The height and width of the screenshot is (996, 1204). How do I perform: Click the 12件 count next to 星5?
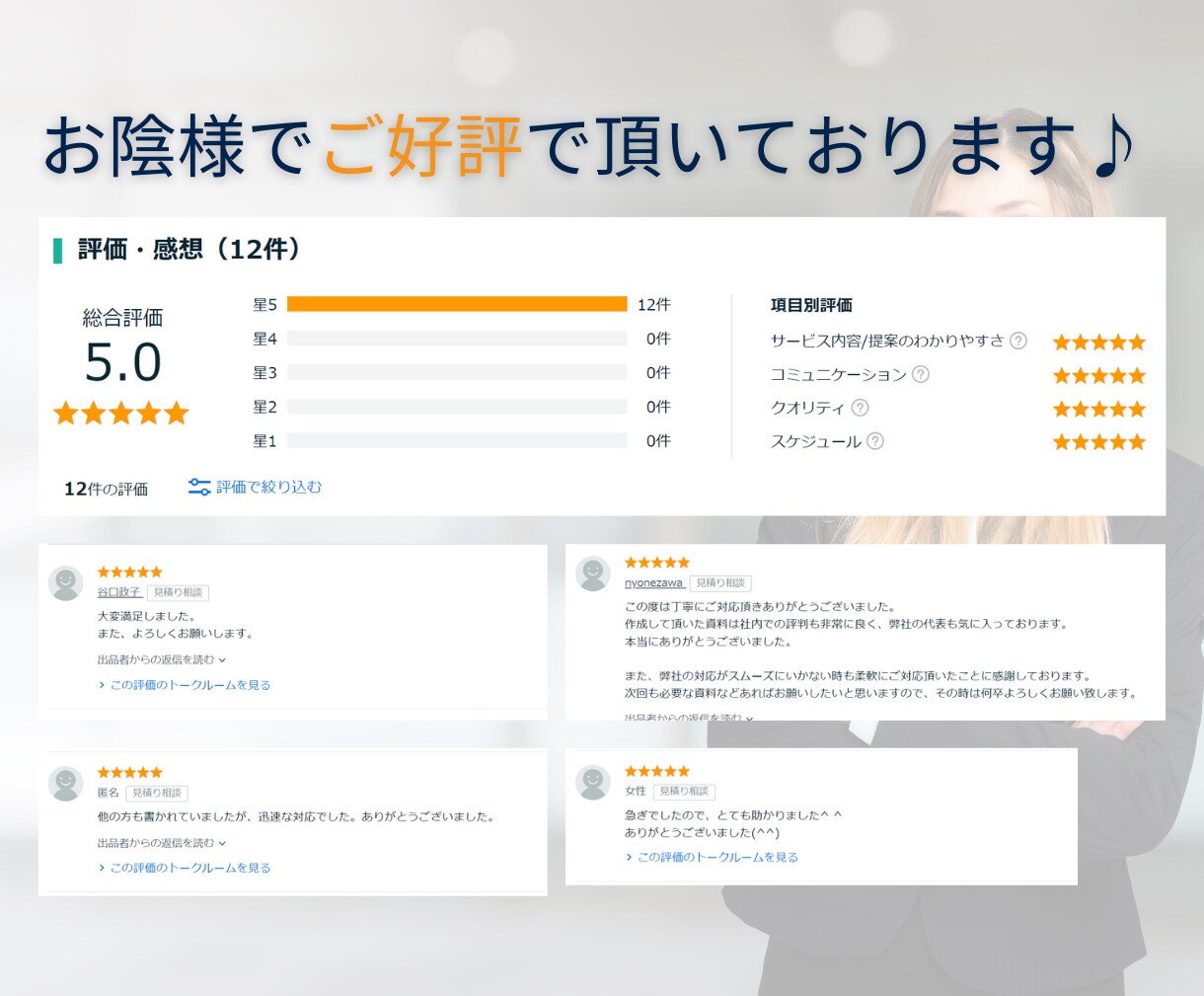pos(653,305)
